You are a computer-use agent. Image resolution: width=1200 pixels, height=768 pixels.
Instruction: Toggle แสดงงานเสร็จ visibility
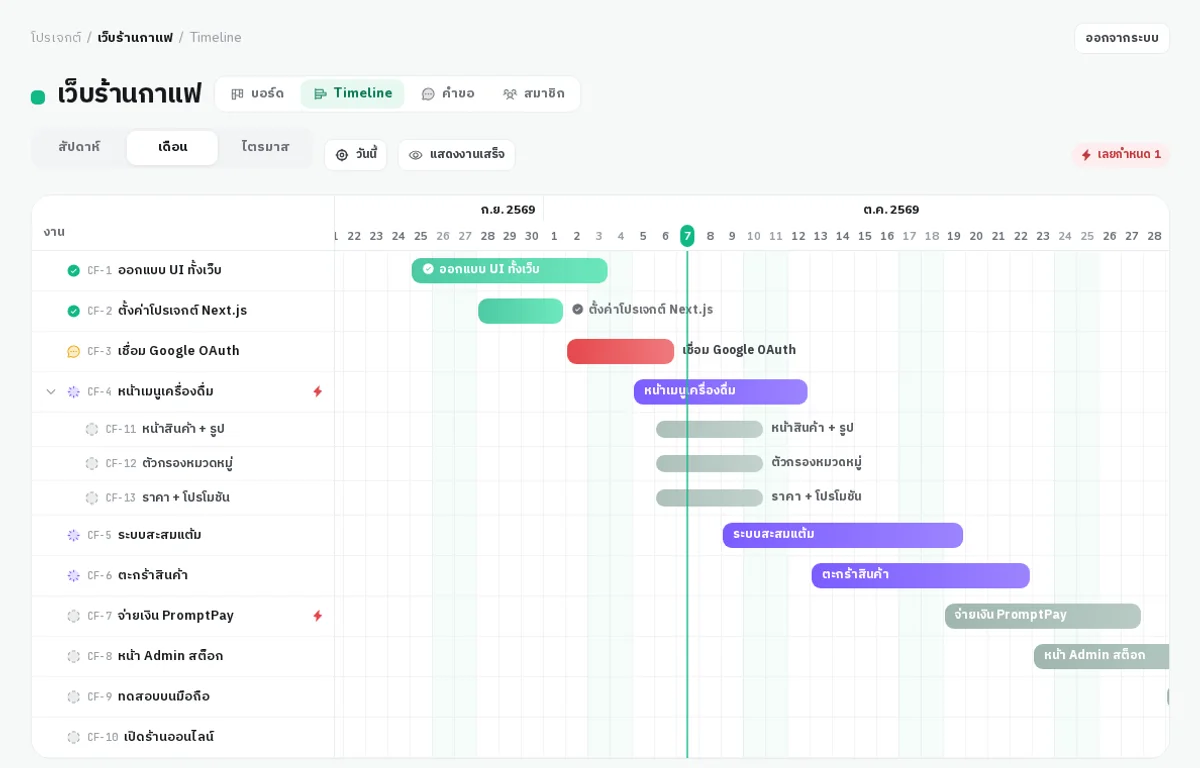pos(457,155)
